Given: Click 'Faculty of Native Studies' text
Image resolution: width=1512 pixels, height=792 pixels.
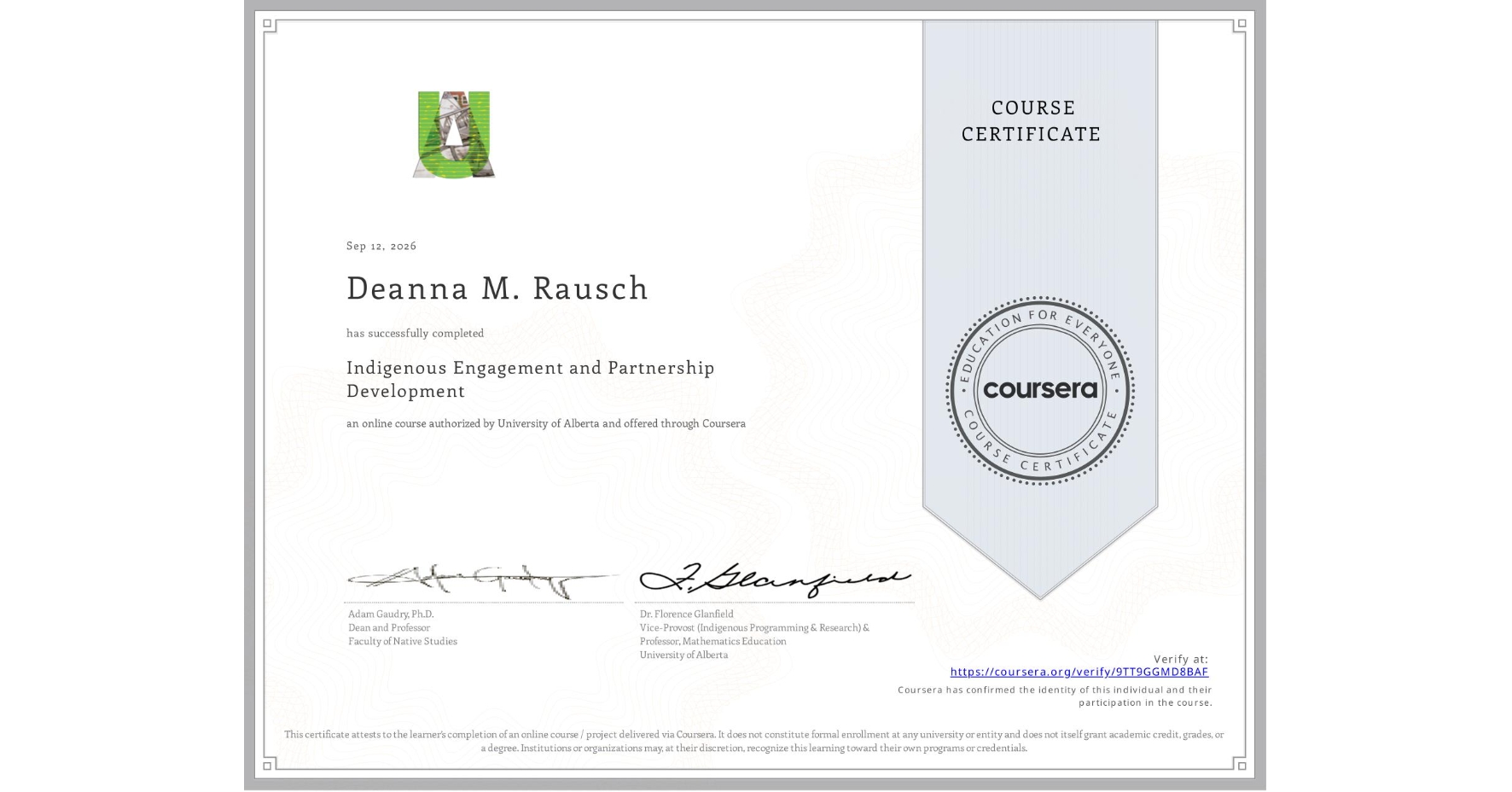Looking at the screenshot, I should pyautogui.click(x=403, y=641).
